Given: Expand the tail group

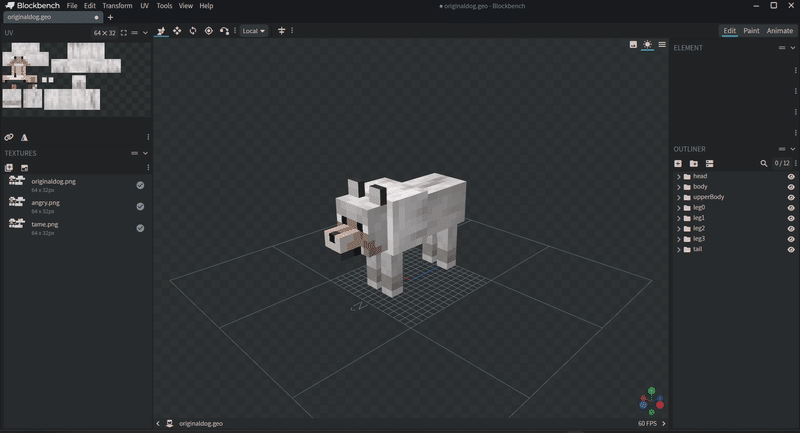Looking at the screenshot, I should (679, 249).
